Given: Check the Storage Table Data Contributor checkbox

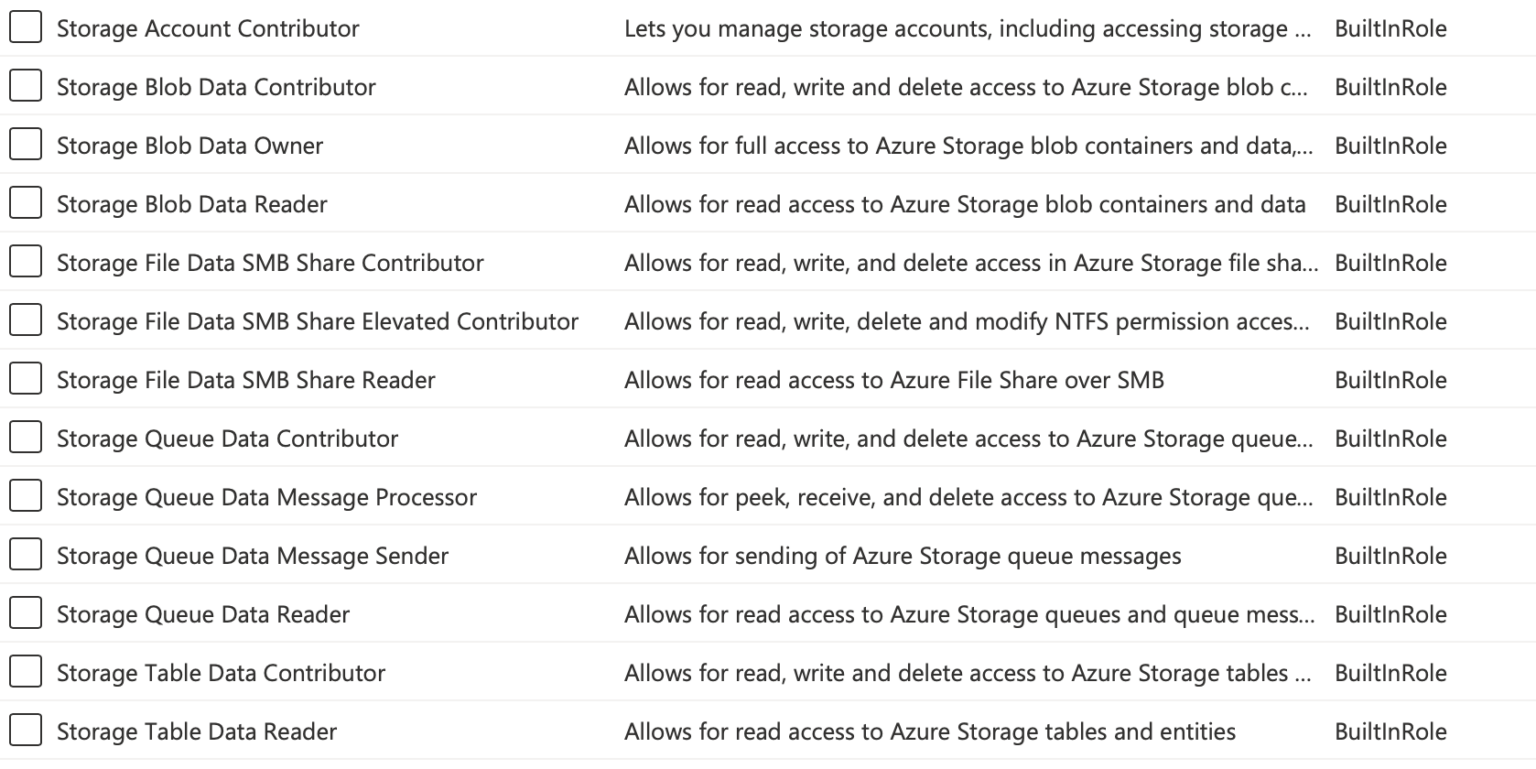Looking at the screenshot, I should point(26,672).
